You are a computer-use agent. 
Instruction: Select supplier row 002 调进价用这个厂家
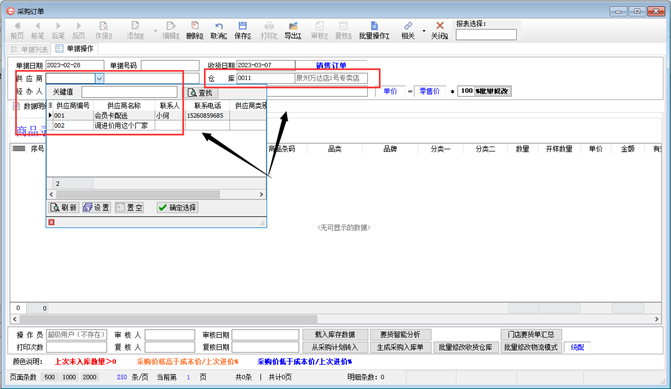[156, 126]
